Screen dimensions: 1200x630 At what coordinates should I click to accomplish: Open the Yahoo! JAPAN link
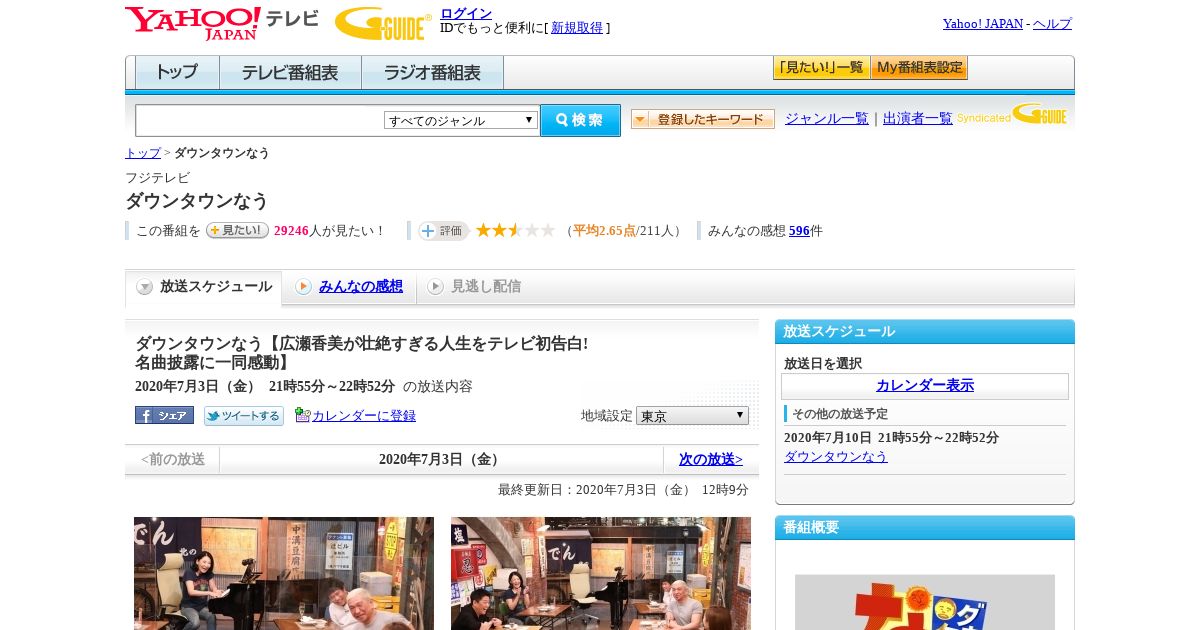(x=983, y=24)
